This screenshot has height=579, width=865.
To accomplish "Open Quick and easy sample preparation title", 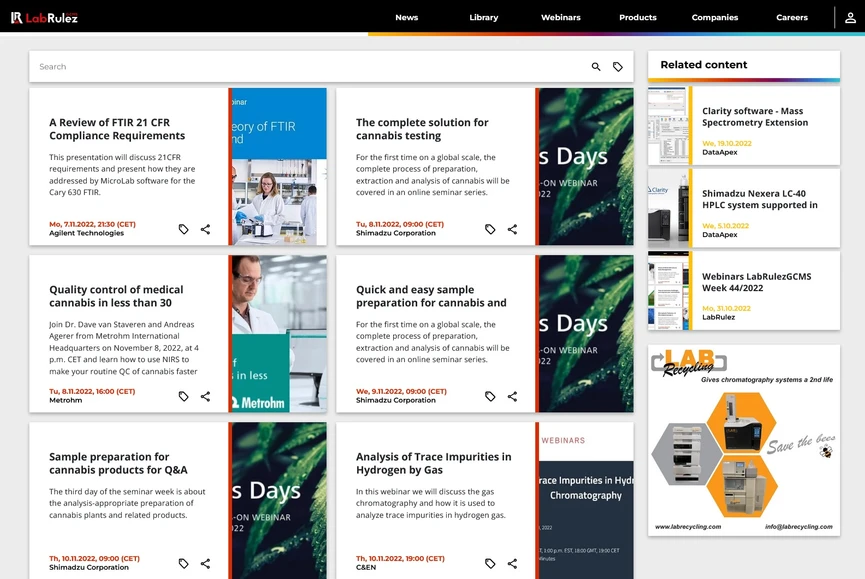I will [x=431, y=296].
